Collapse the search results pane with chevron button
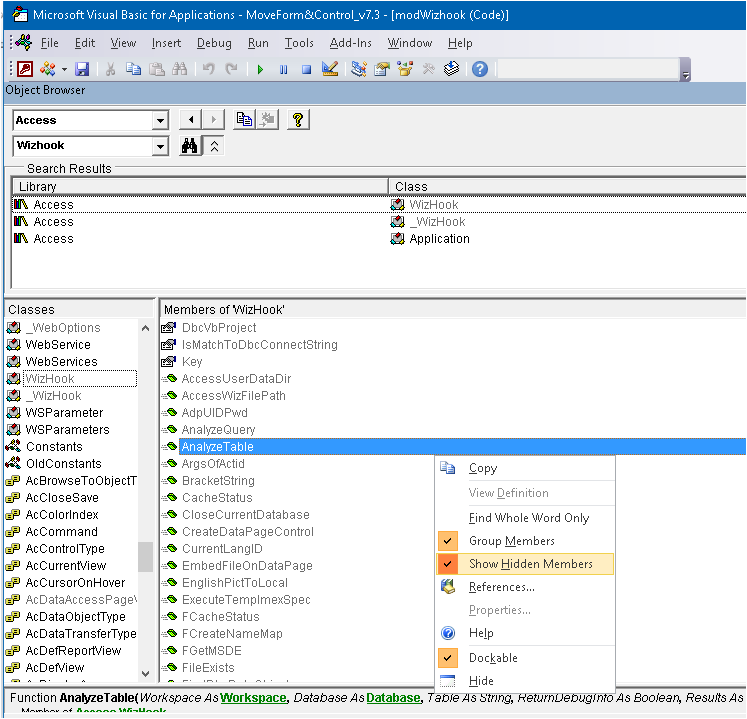 (x=214, y=146)
